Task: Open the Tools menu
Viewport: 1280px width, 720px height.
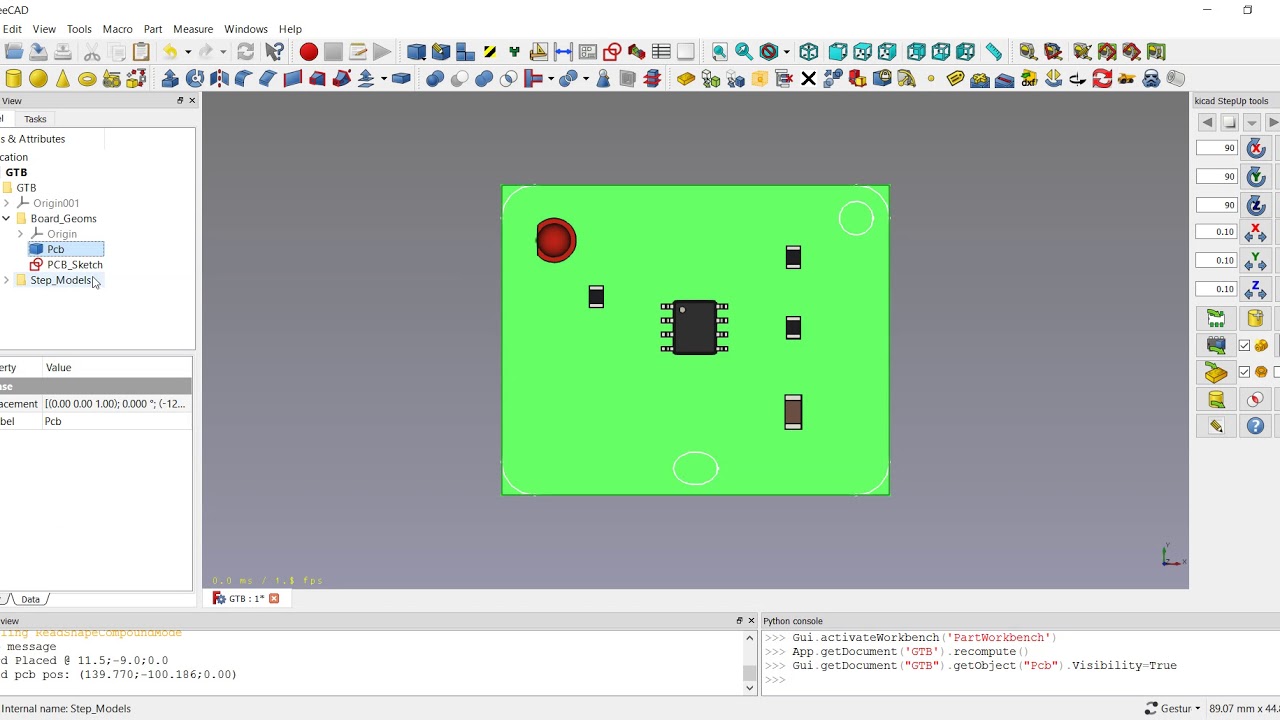Action: (x=79, y=29)
